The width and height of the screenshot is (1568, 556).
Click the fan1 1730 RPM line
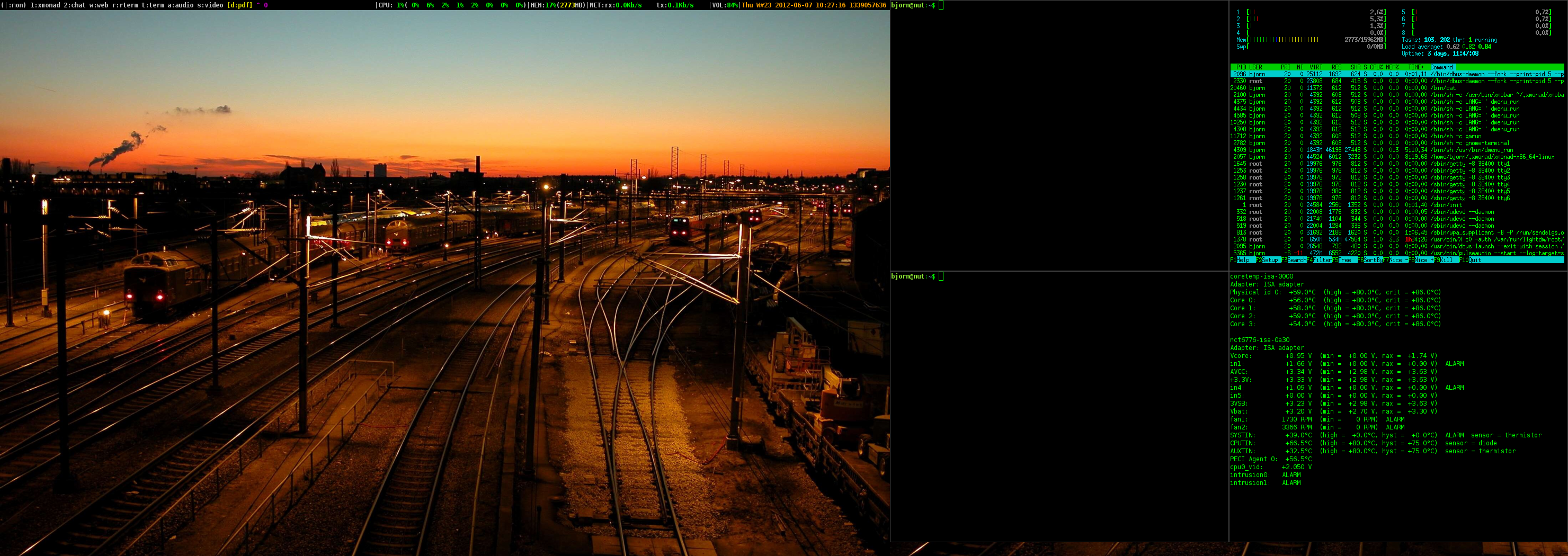pos(1317,419)
